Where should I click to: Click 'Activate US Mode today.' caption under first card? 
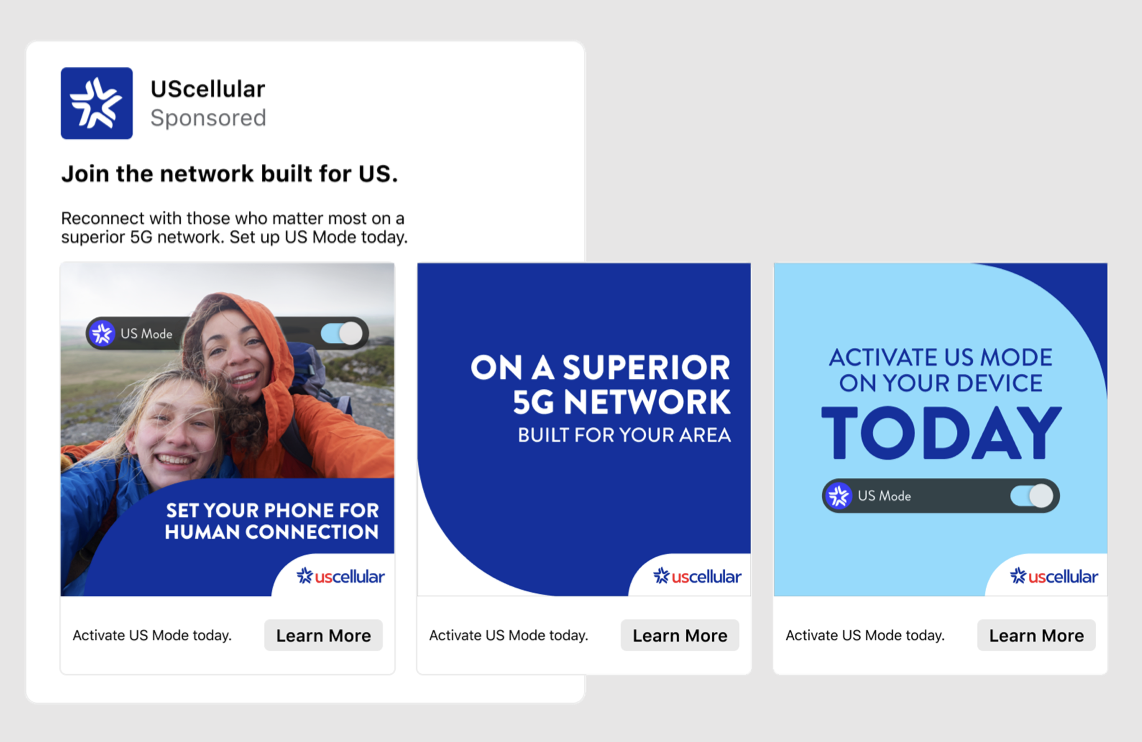coord(152,636)
